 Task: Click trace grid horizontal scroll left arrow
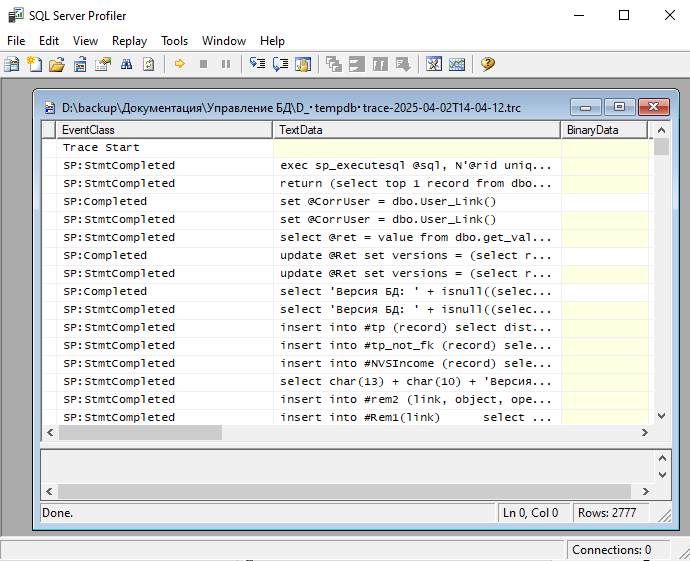point(50,433)
